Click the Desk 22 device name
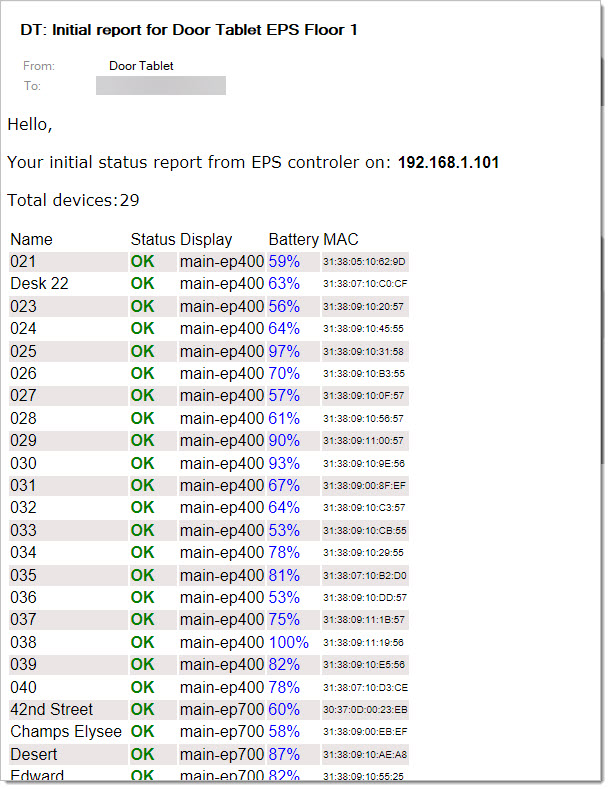Image resolution: width=609 pixels, height=789 pixels. pos(40,284)
